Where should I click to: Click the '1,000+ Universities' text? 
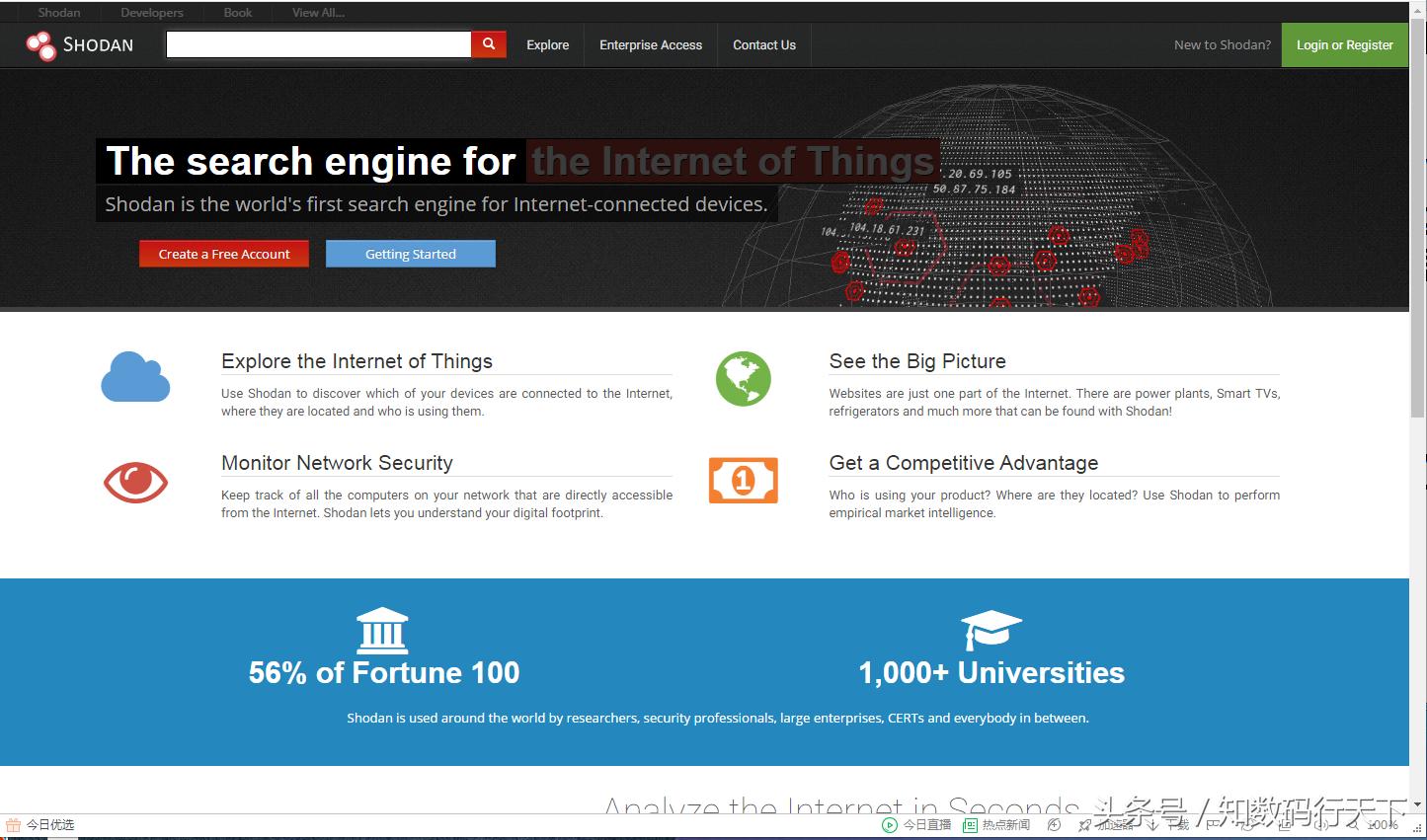coord(991,673)
